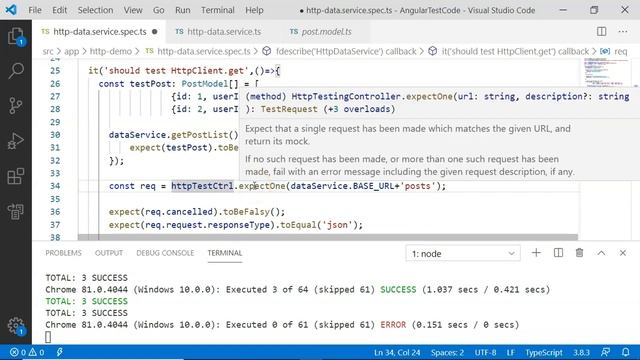Click 'responseType' on line 37
The width and height of the screenshot is (640, 360).
tap(239, 225)
